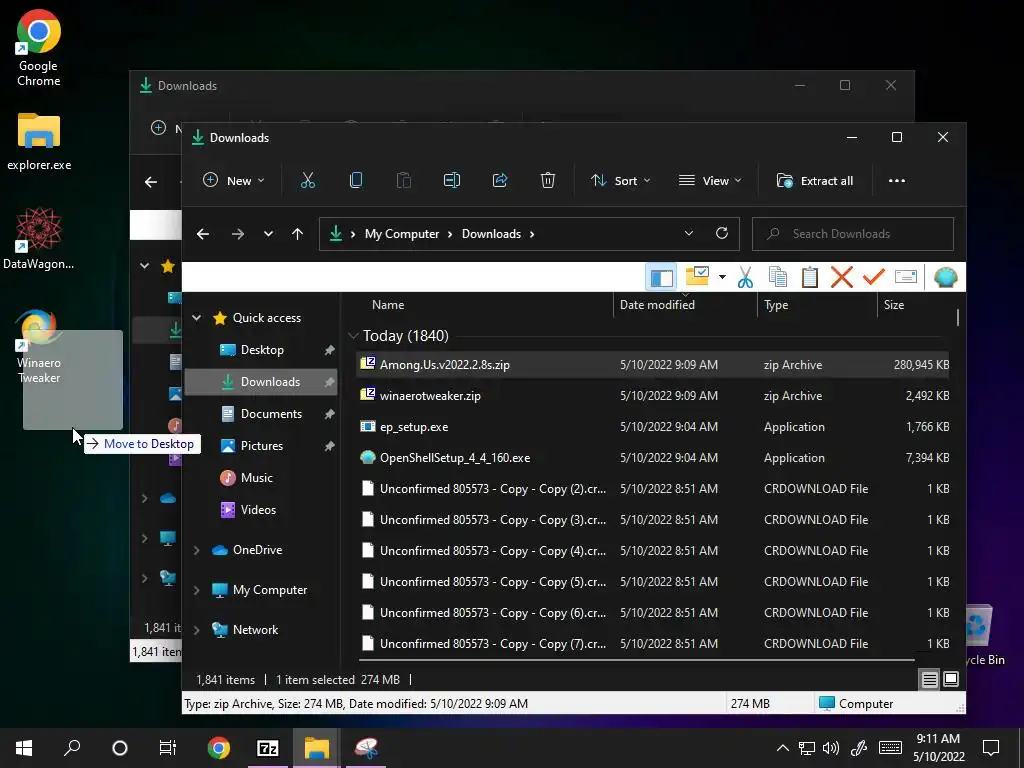Toggle the navigation pane icon in the classic toolbar
Image resolution: width=1024 pixels, height=768 pixels.
click(x=661, y=278)
